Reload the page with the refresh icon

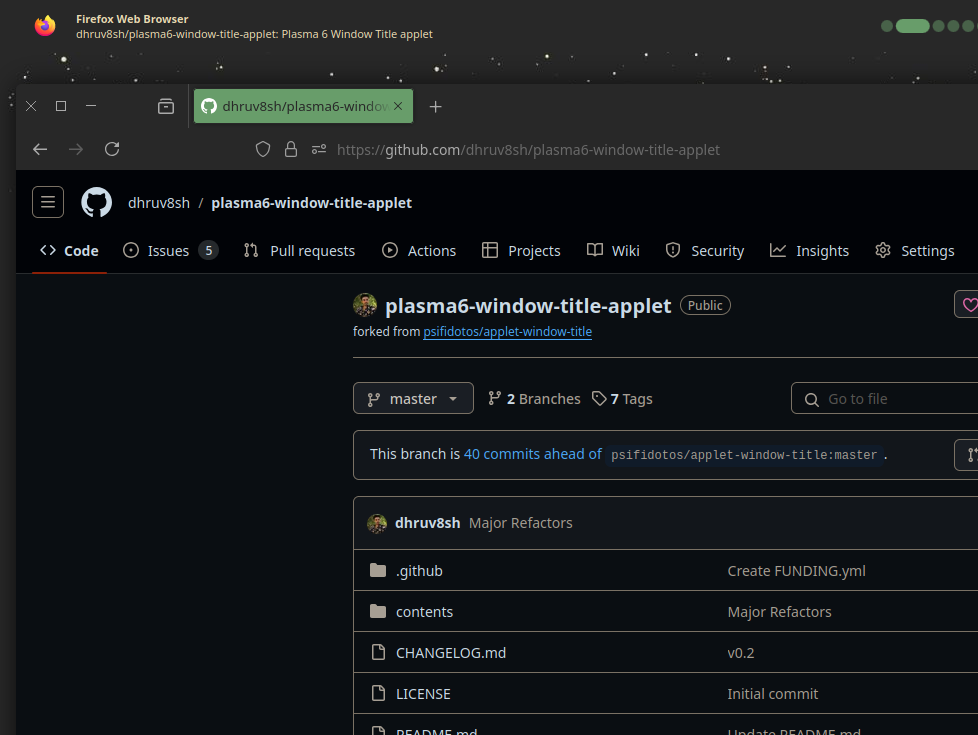112,149
